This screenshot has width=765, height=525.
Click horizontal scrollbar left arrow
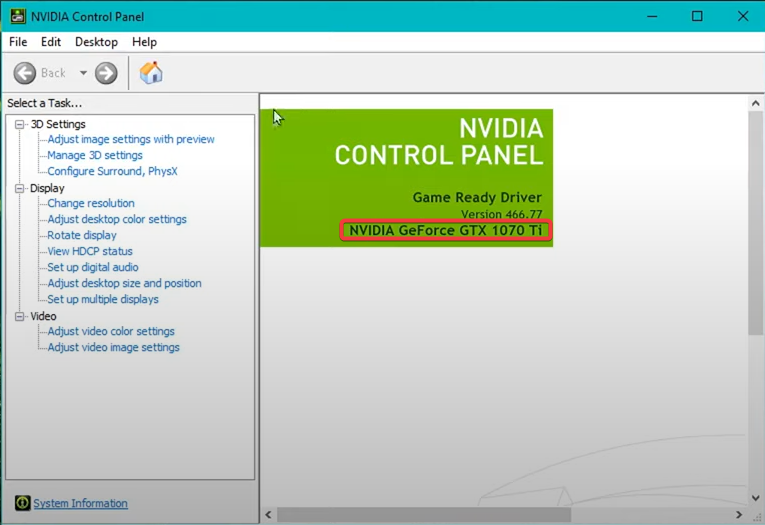(268, 515)
